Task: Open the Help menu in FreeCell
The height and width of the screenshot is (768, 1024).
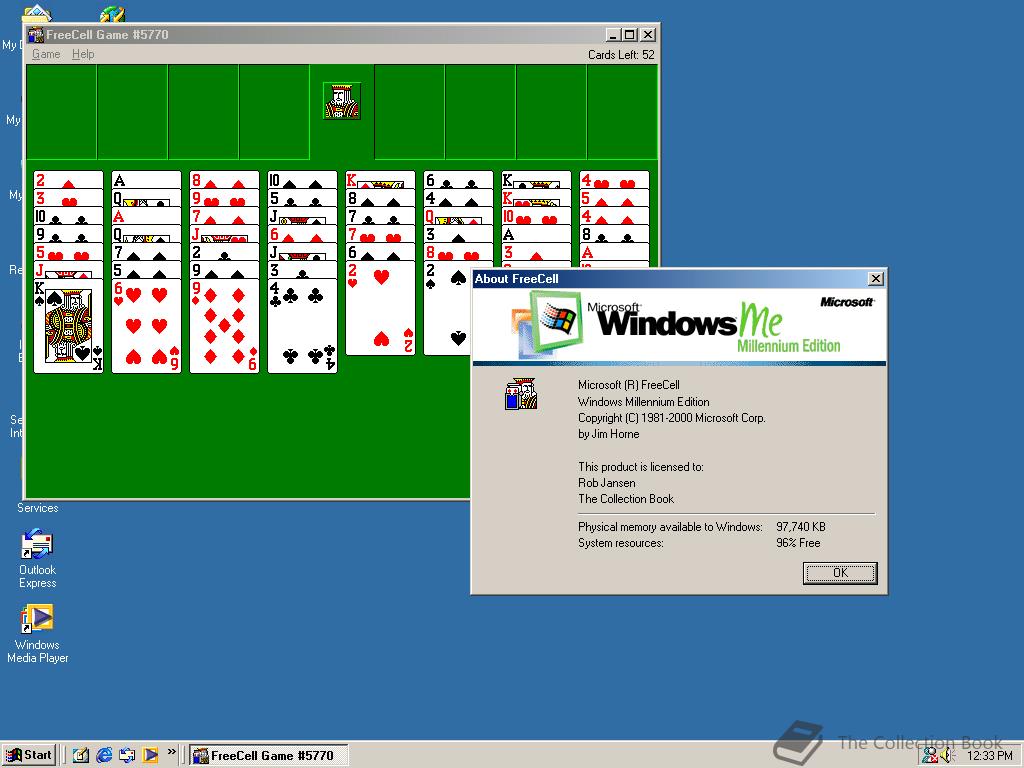Action: (83, 54)
